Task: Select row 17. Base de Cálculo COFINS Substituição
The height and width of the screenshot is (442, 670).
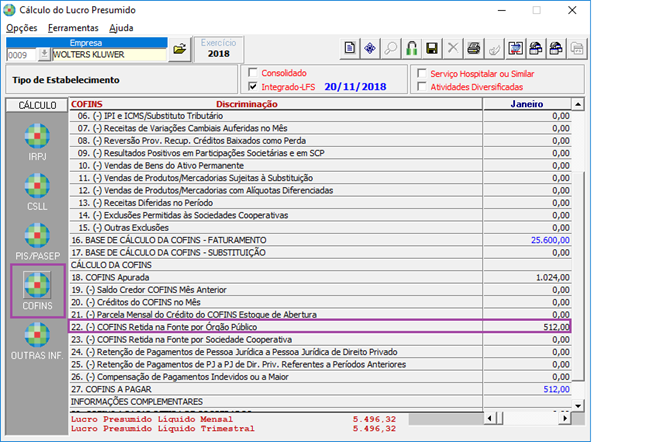Action: pos(320,252)
